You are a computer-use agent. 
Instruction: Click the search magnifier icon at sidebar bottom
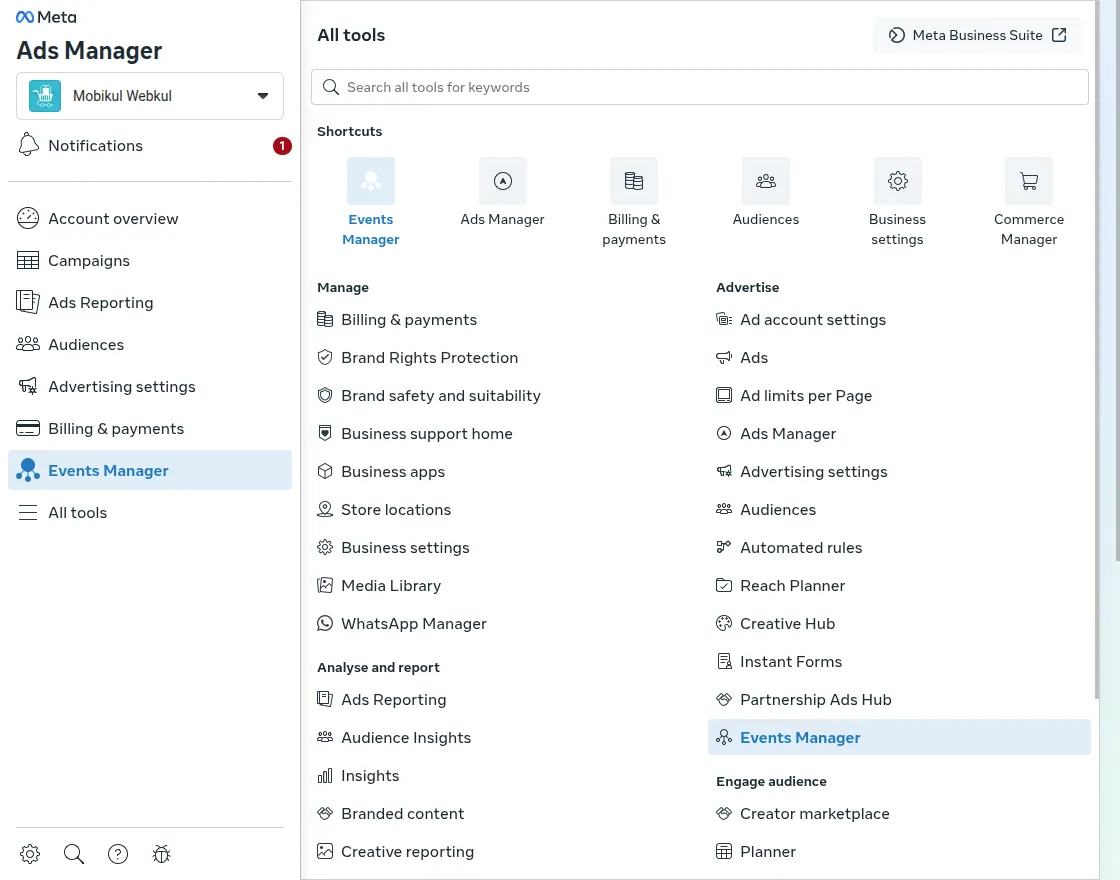(x=74, y=854)
